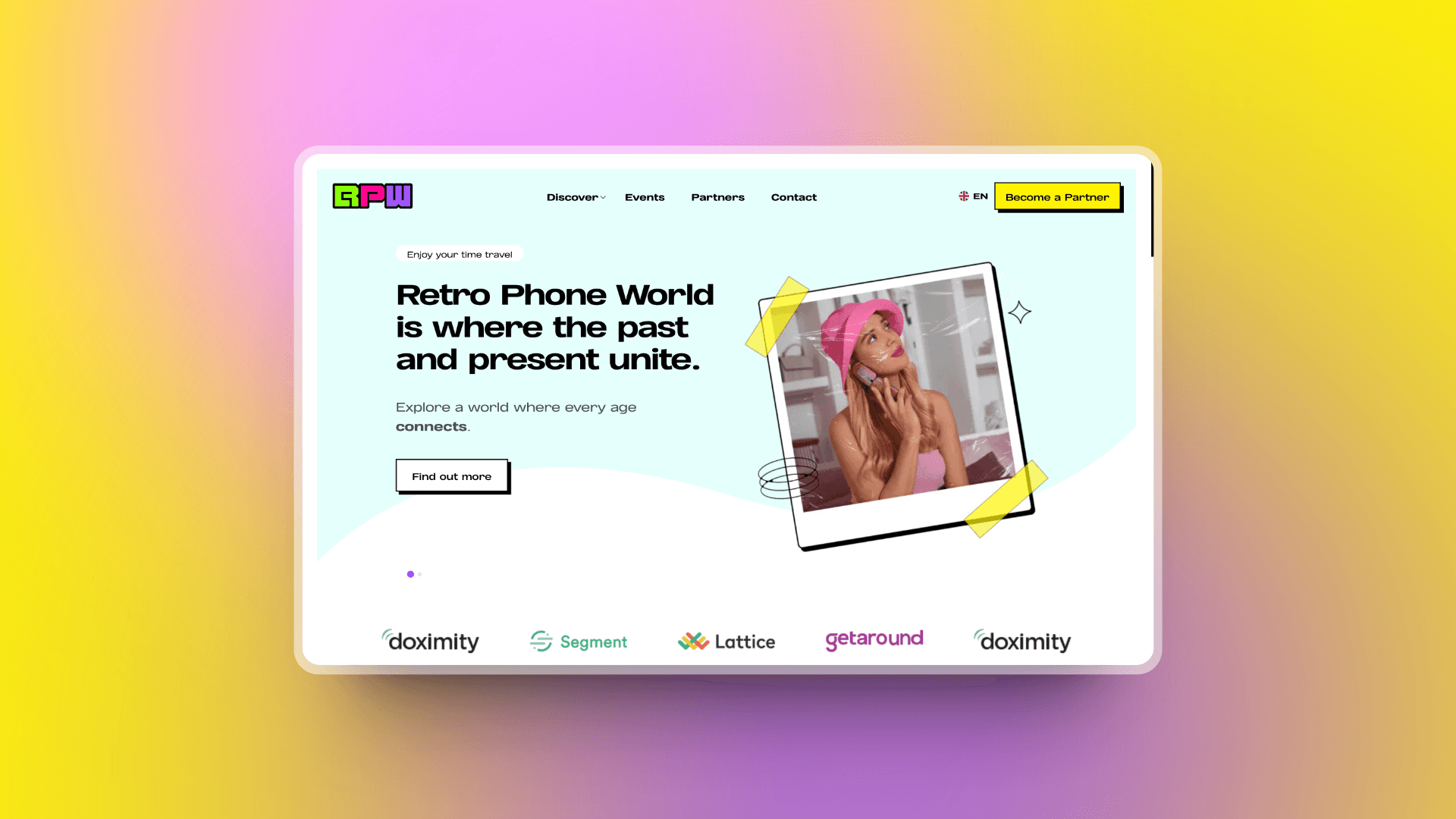Click the UK flag language icon
This screenshot has width=1456, height=819.
tap(963, 196)
